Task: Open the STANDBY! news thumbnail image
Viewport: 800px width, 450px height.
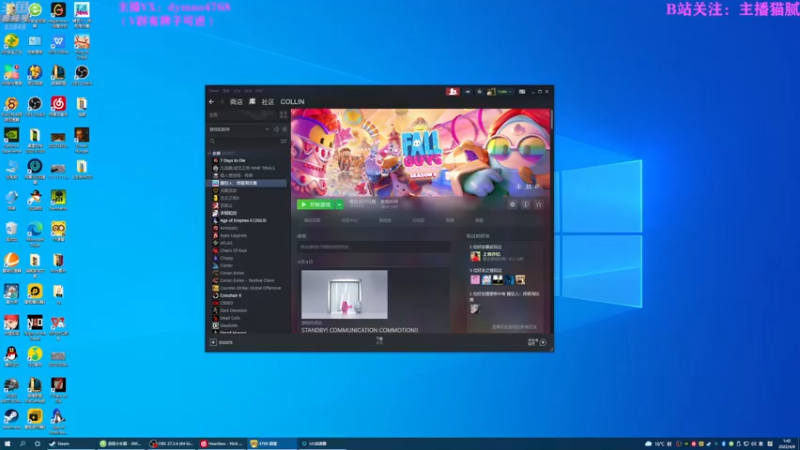Action: pyautogui.click(x=344, y=295)
